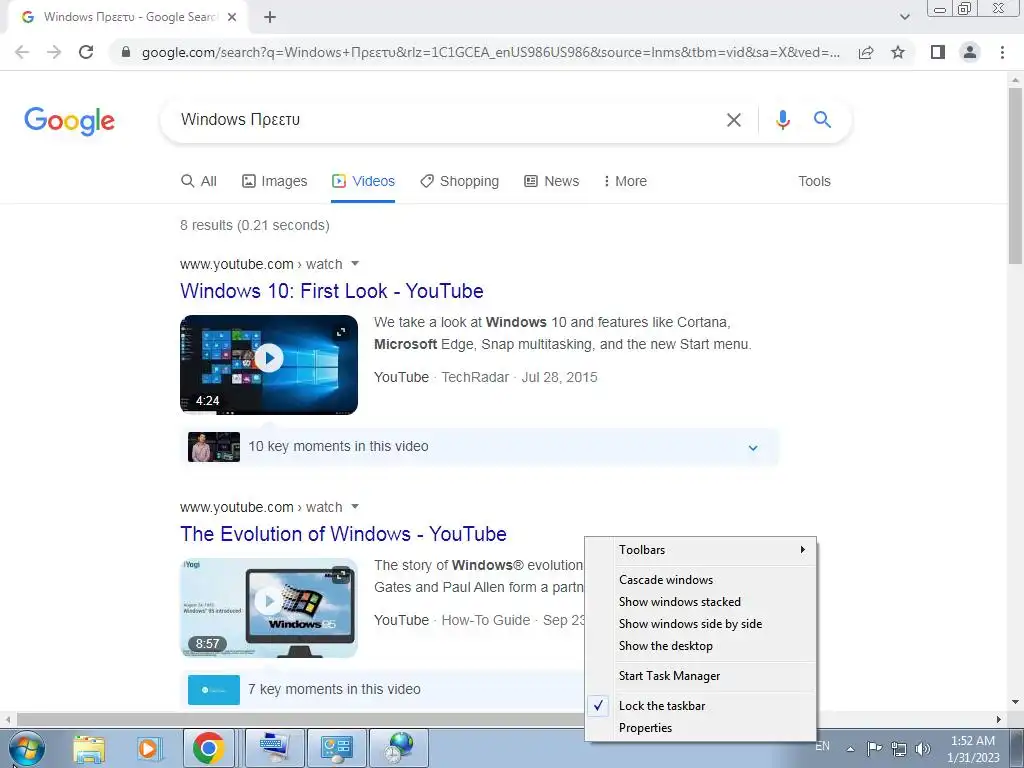Bookmark this page with the star icon

pos(898,52)
